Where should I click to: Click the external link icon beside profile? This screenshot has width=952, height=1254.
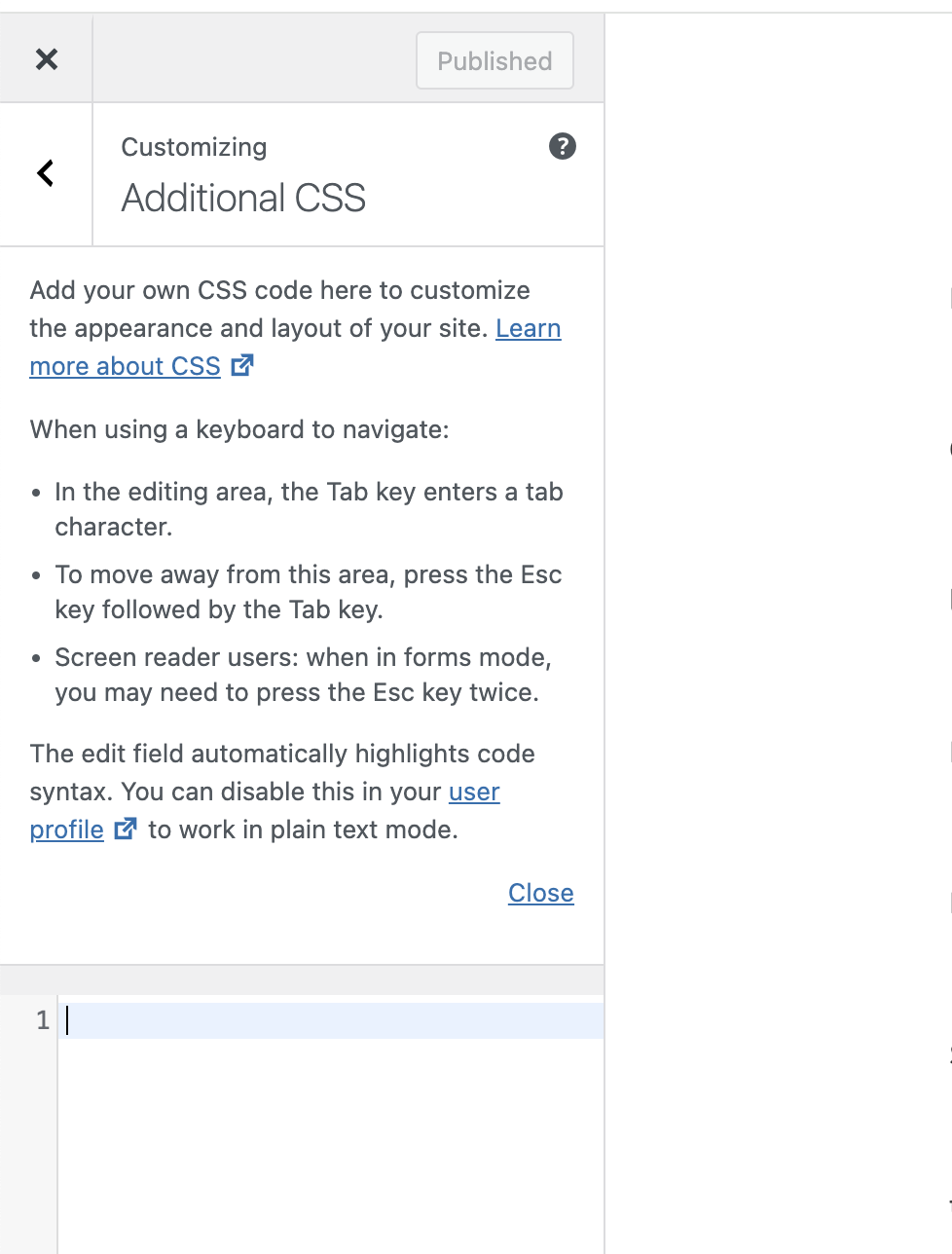pyautogui.click(x=126, y=829)
